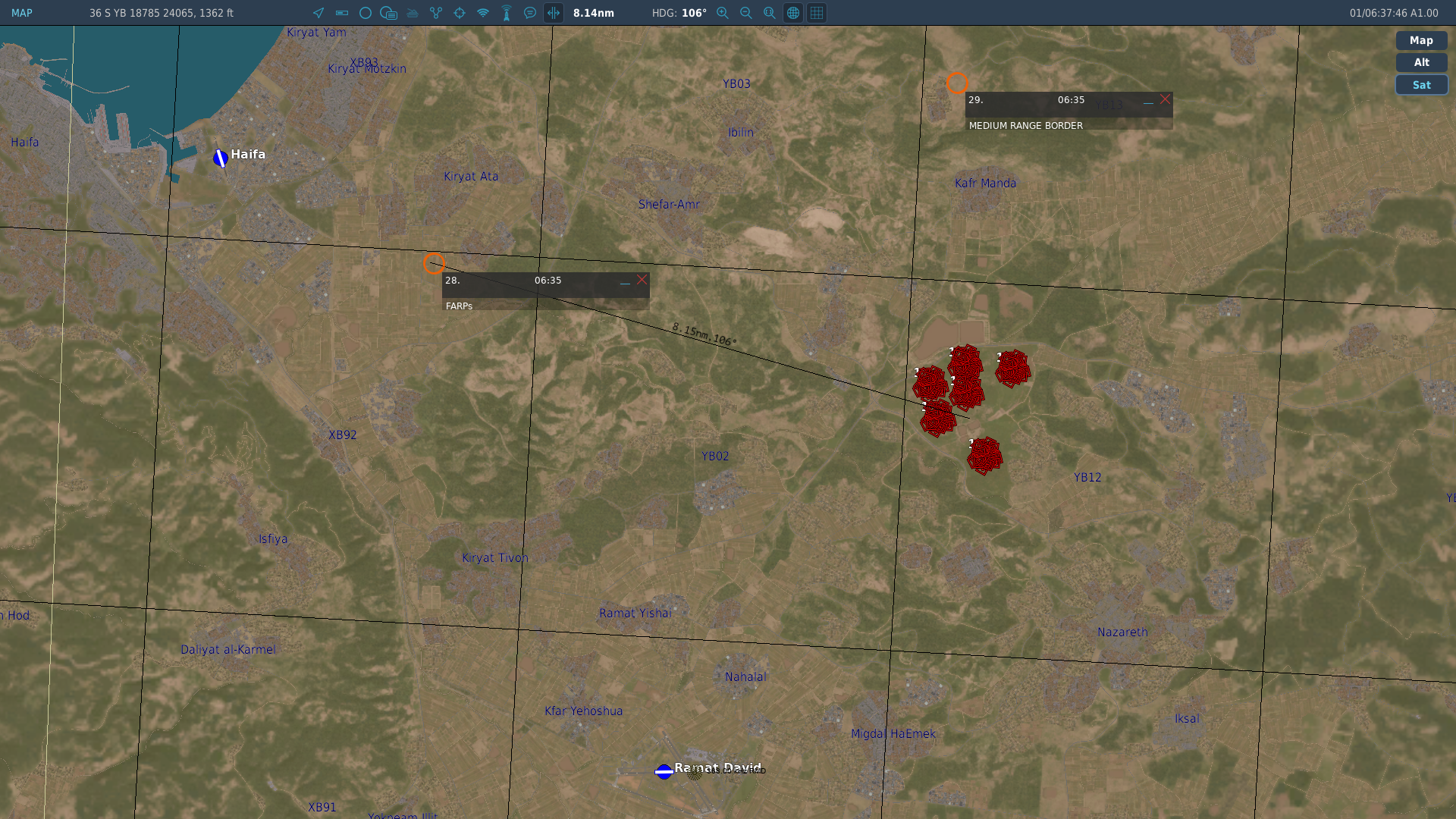Image resolution: width=1456 pixels, height=819 pixels.
Task: Minimize mark 28 FARPs label
Action: [625, 281]
